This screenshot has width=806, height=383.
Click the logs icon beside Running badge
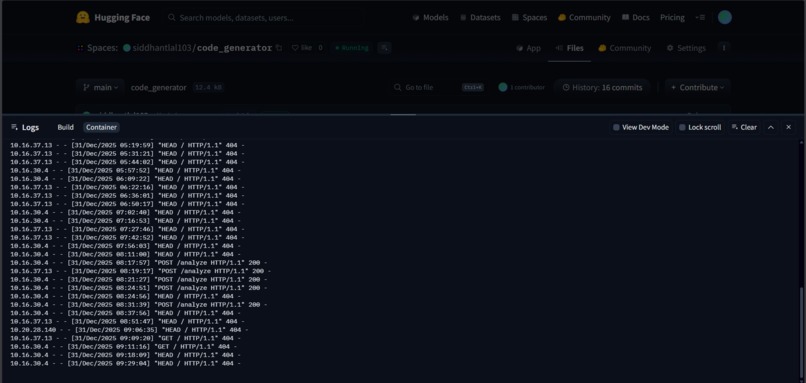click(x=384, y=48)
